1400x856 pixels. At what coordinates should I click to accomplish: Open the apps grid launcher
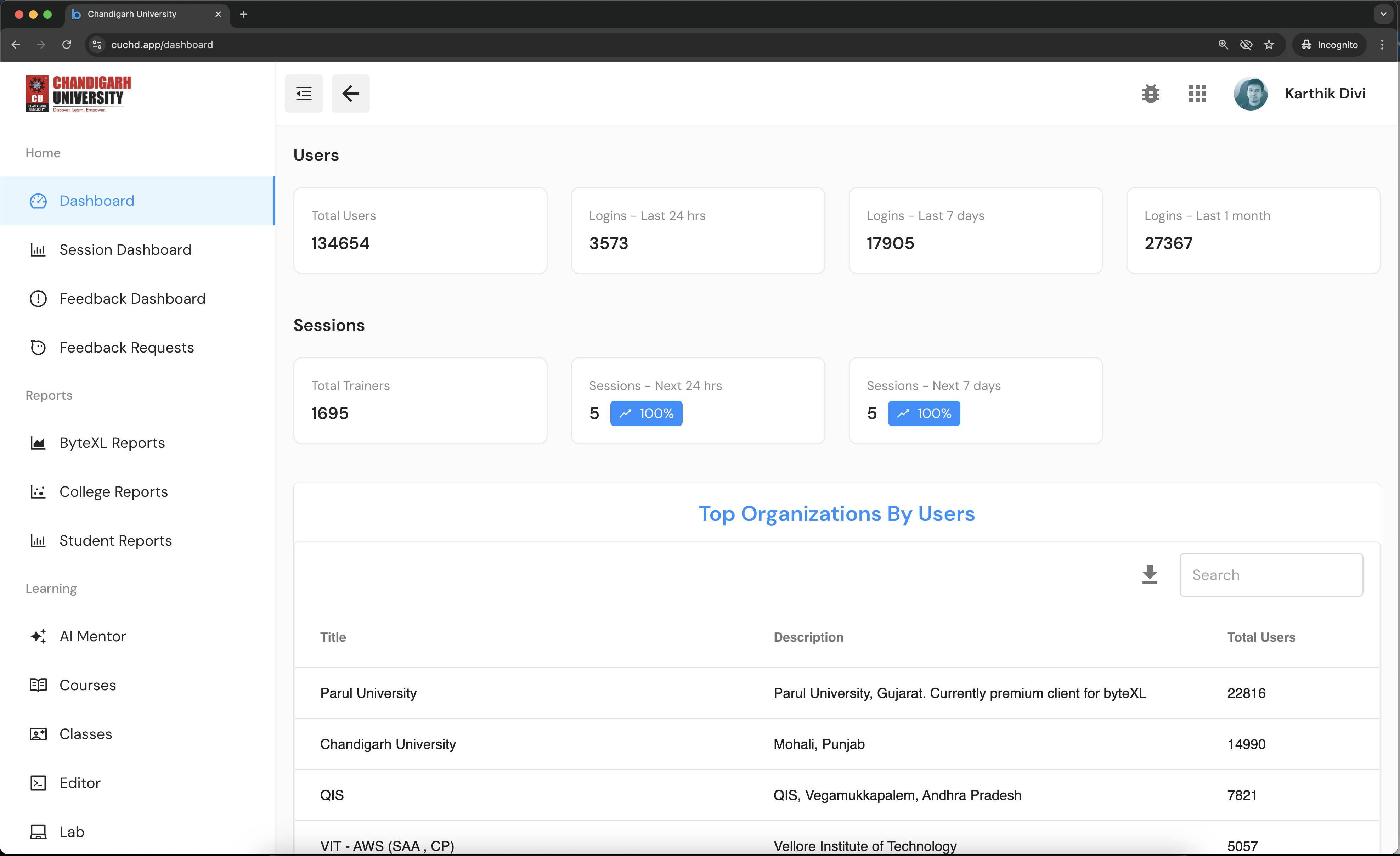1197,93
